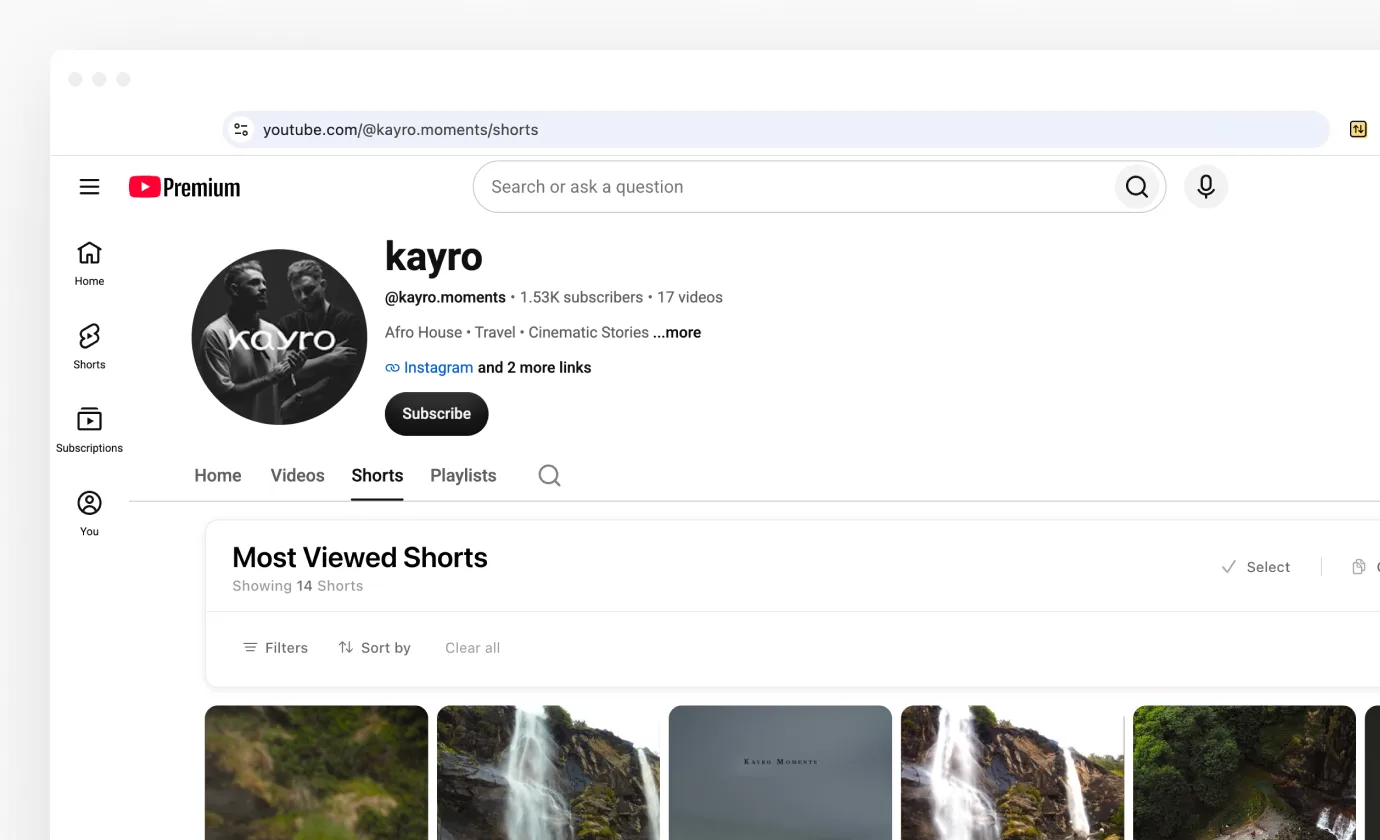Open the Sort by dropdown

[x=374, y=648]
